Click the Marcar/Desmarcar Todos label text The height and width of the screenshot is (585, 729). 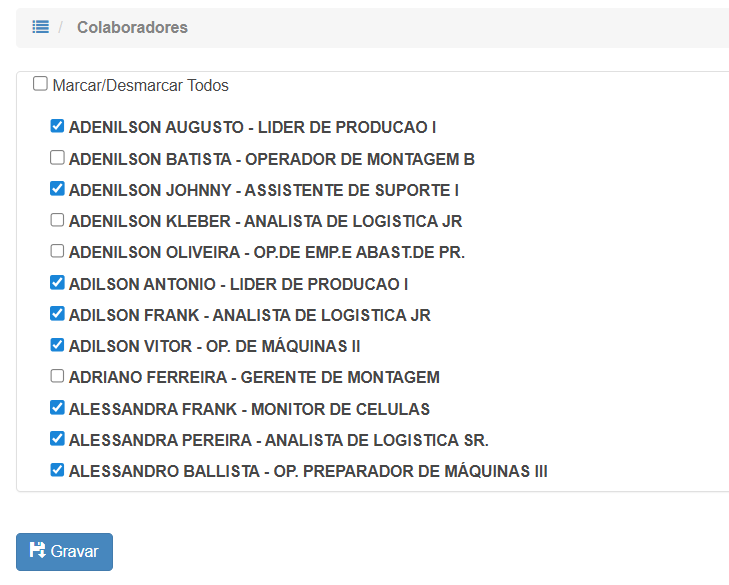(140, 86)
